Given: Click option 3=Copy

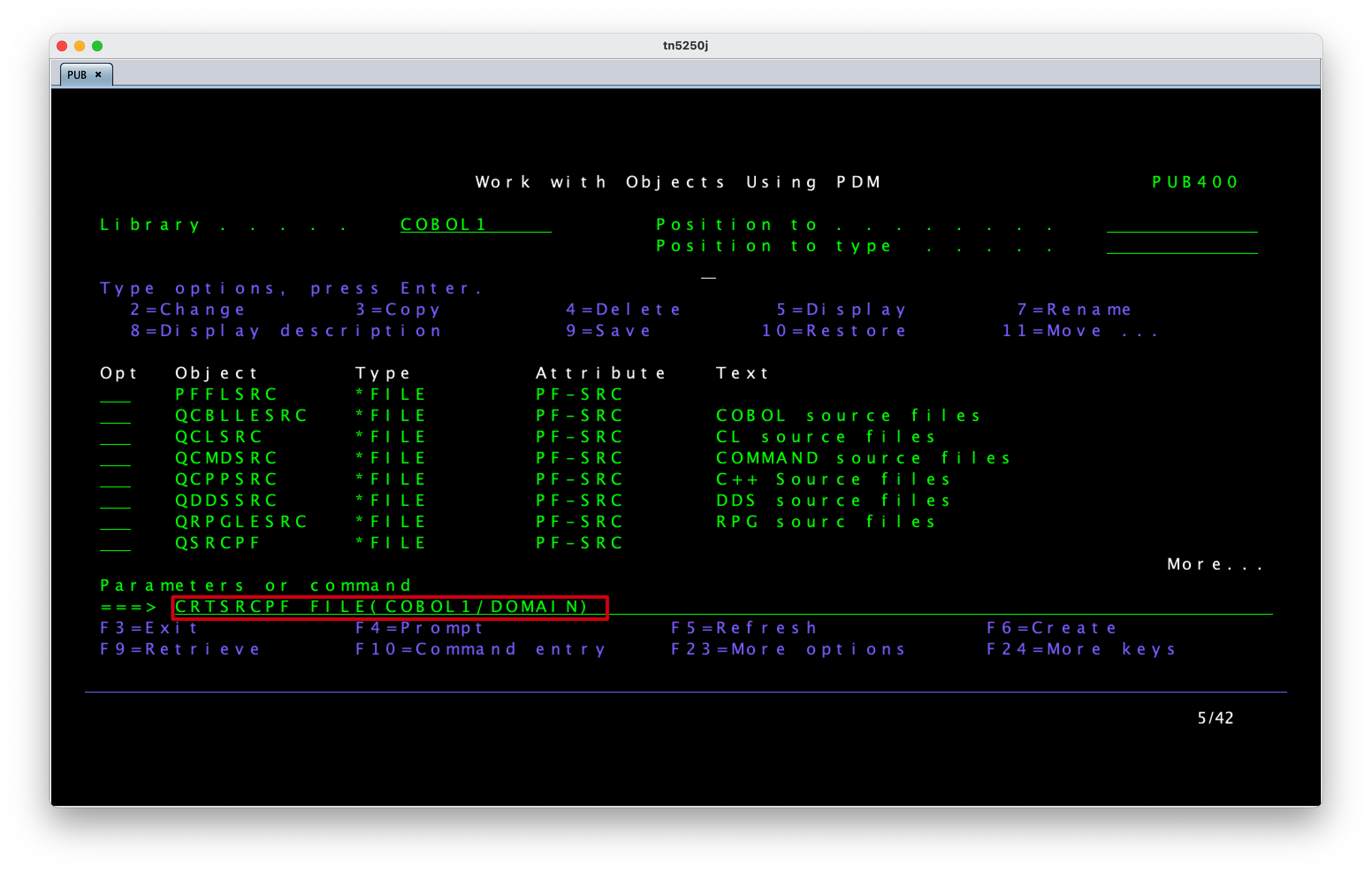Looking at the screenshot, I should click(x=398, y=309).
